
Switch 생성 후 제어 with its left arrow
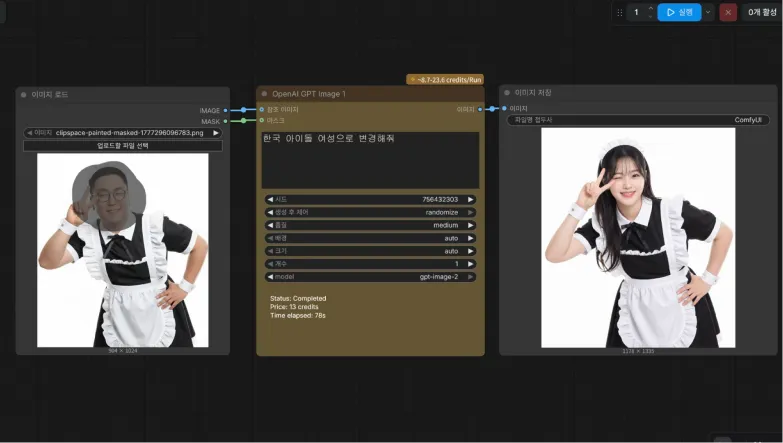coord(270,213)
